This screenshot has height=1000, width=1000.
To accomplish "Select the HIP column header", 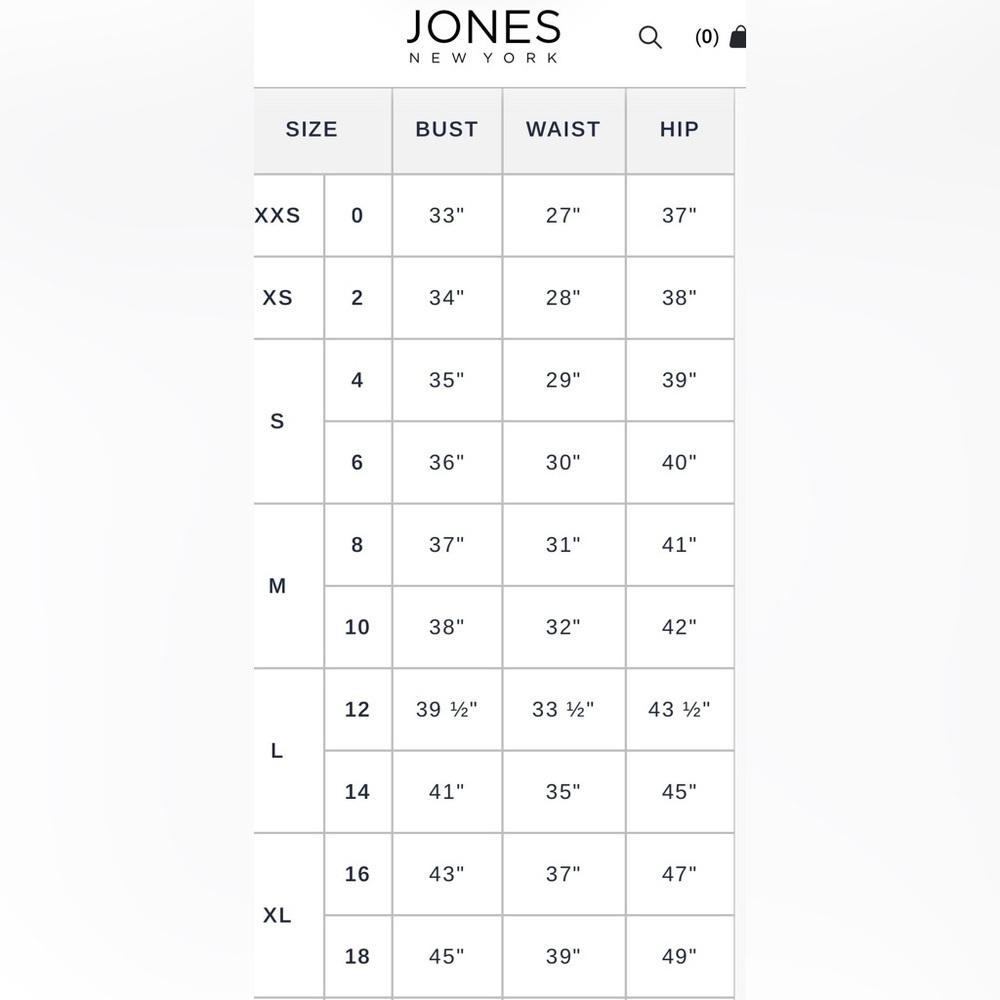I will pyautogui.click(x=680, y=129).
